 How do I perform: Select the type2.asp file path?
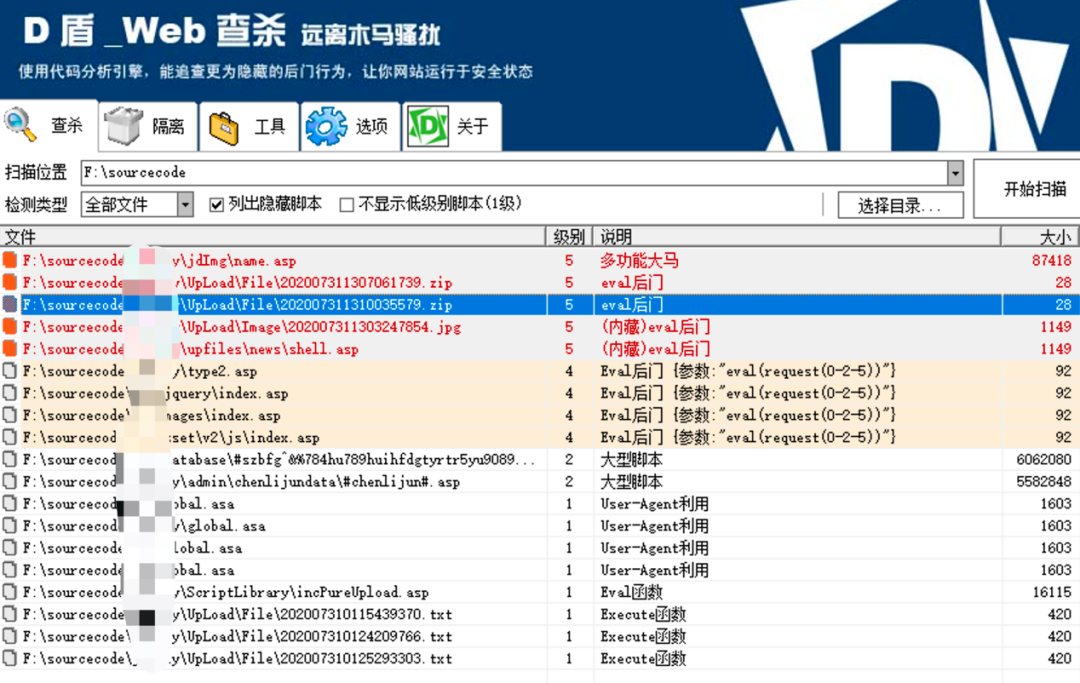pyautogui.click(x=140, y=371)
